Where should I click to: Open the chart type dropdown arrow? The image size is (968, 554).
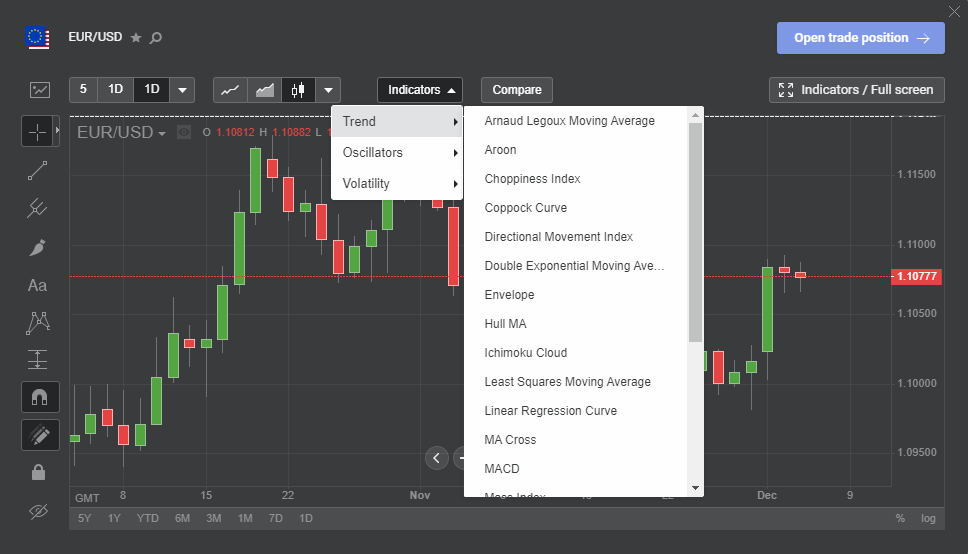click(x=328, y=90)
